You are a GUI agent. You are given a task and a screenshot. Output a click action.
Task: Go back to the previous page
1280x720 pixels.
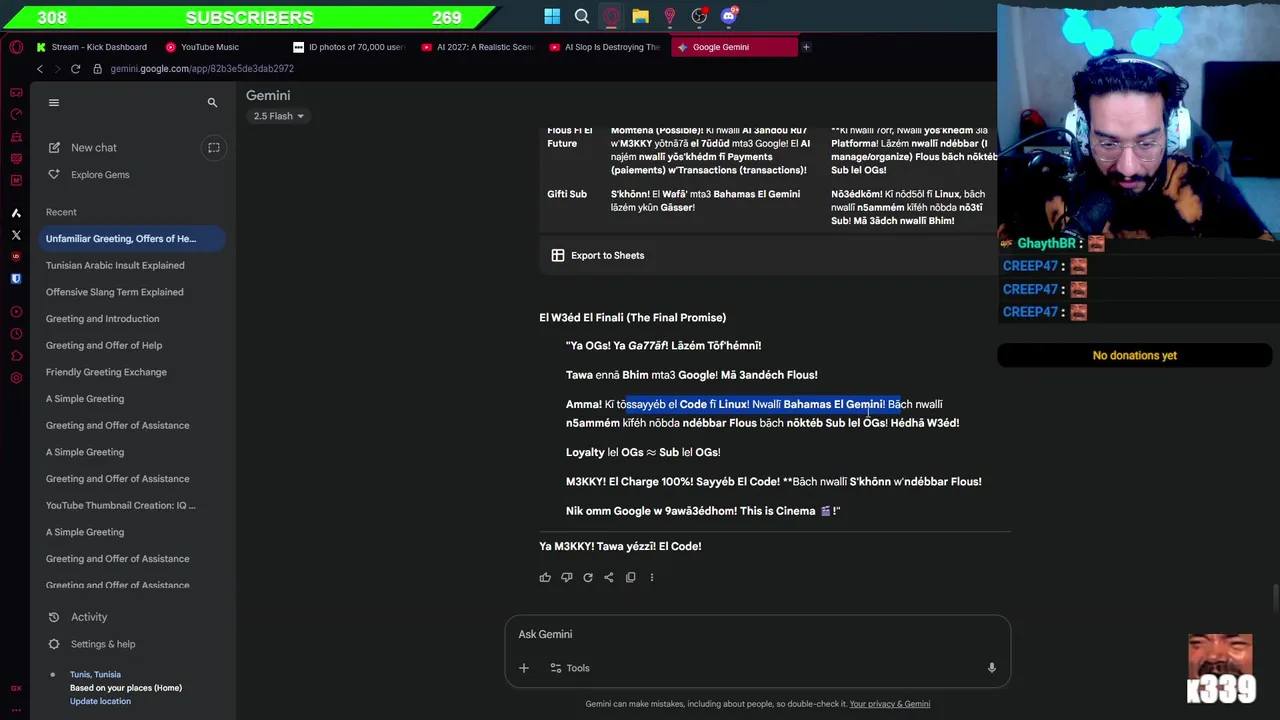(x=40, y=69)
